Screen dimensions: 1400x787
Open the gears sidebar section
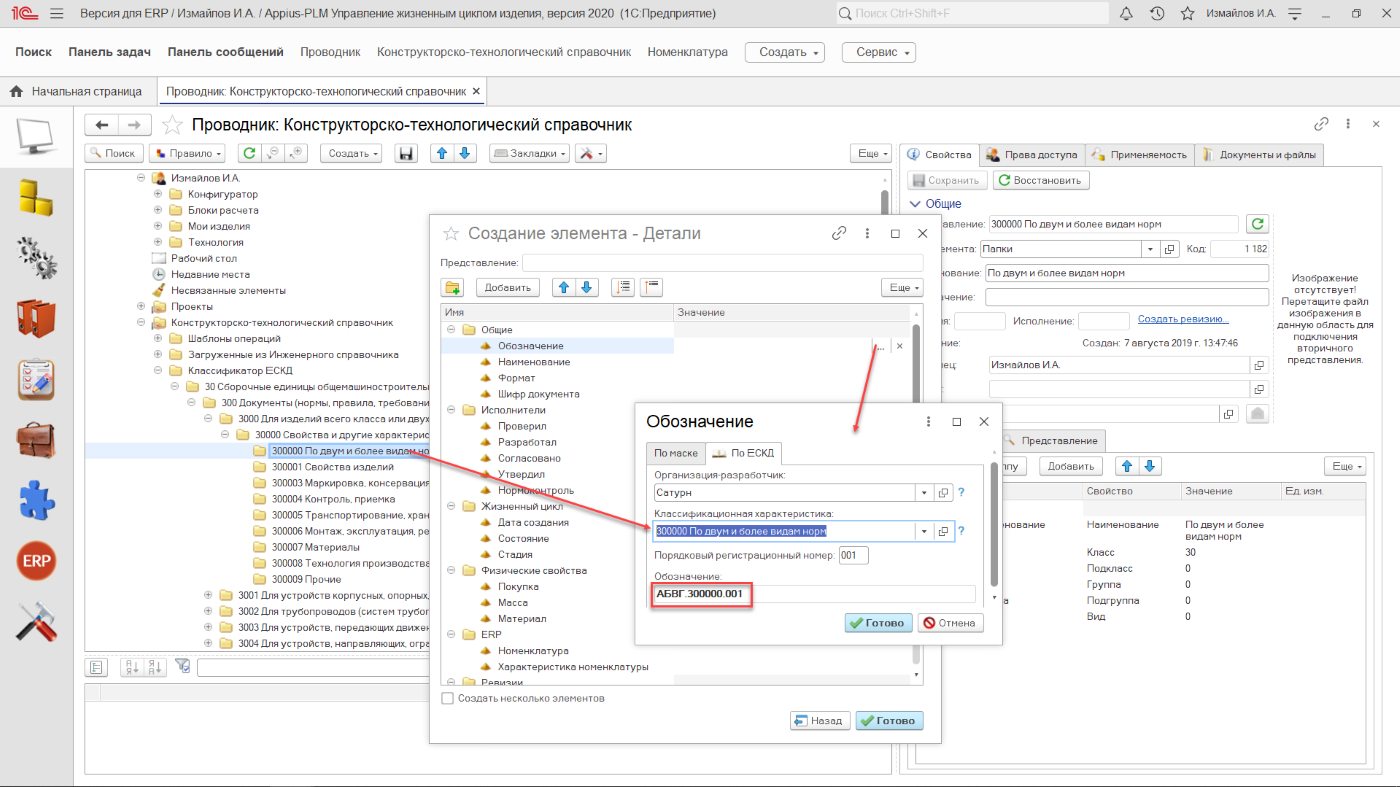pyautogui.click(x=37, y=257)
